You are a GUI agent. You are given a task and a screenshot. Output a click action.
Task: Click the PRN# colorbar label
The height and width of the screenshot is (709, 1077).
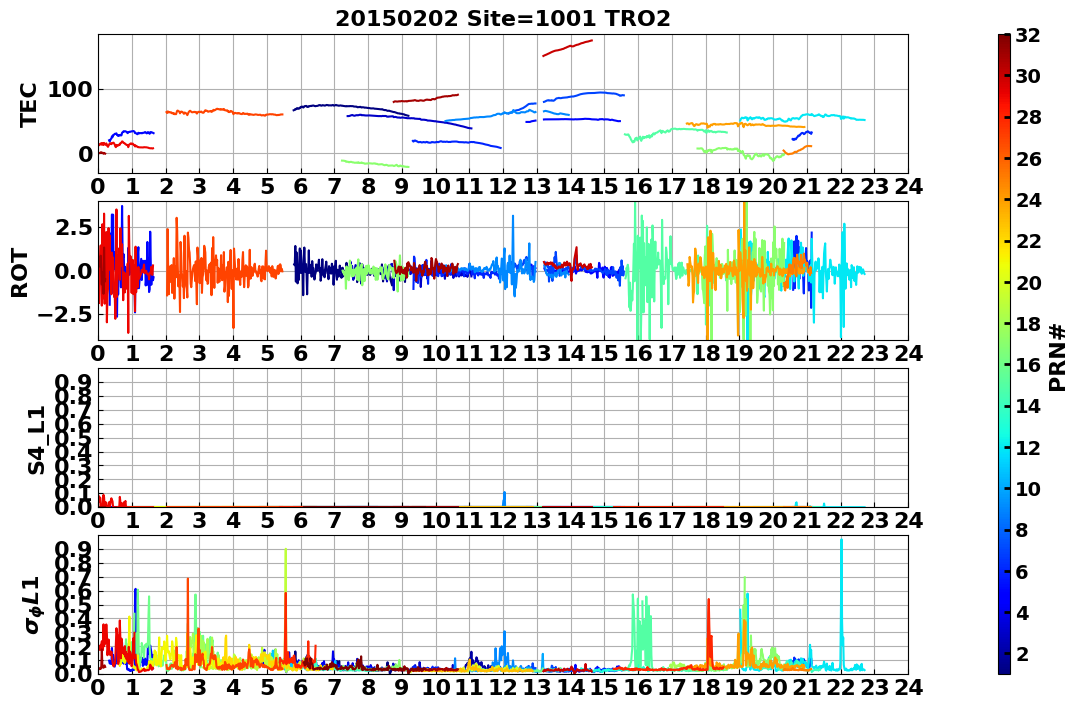(x=1058, y=357)
